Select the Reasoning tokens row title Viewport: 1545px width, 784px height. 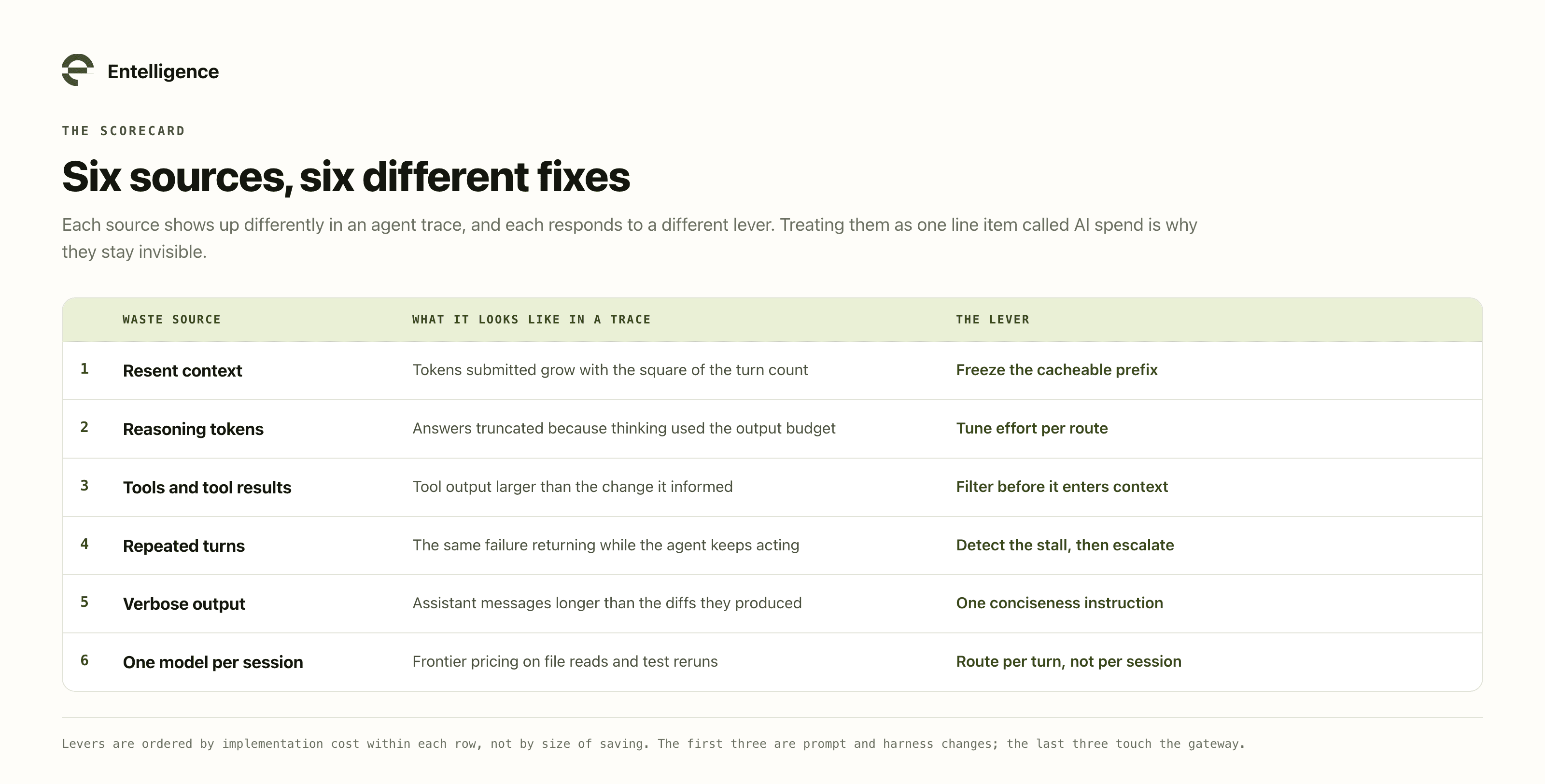tap(193, 429)
